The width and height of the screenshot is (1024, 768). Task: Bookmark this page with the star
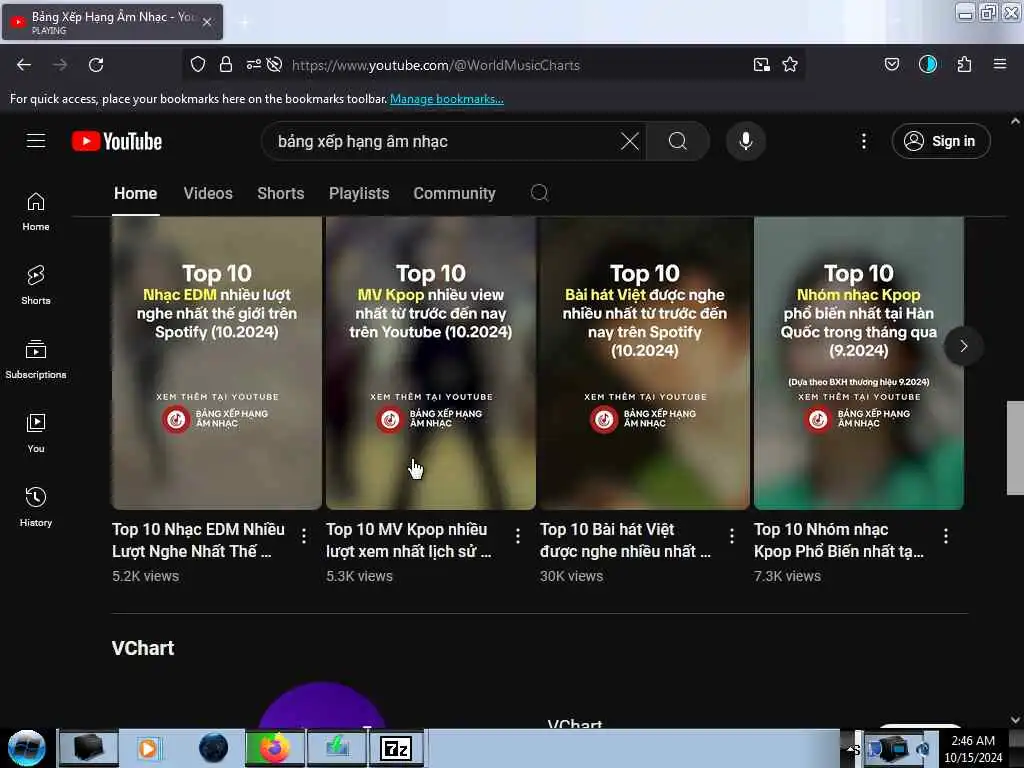click(790, 65)
